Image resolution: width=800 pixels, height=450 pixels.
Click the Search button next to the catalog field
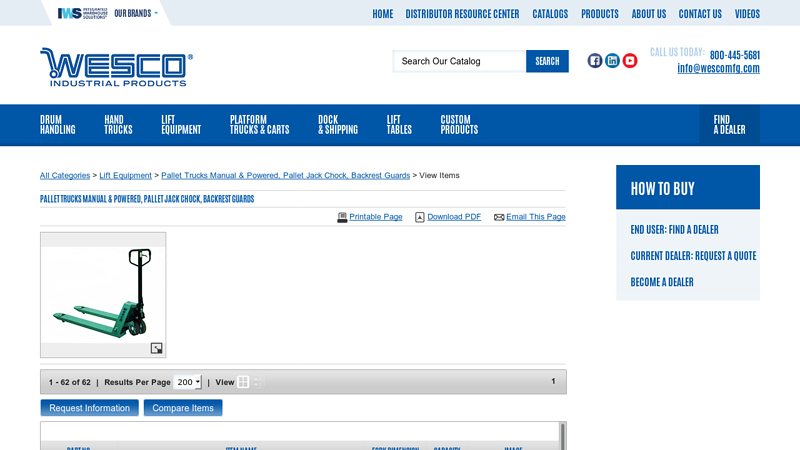[547, 61]
